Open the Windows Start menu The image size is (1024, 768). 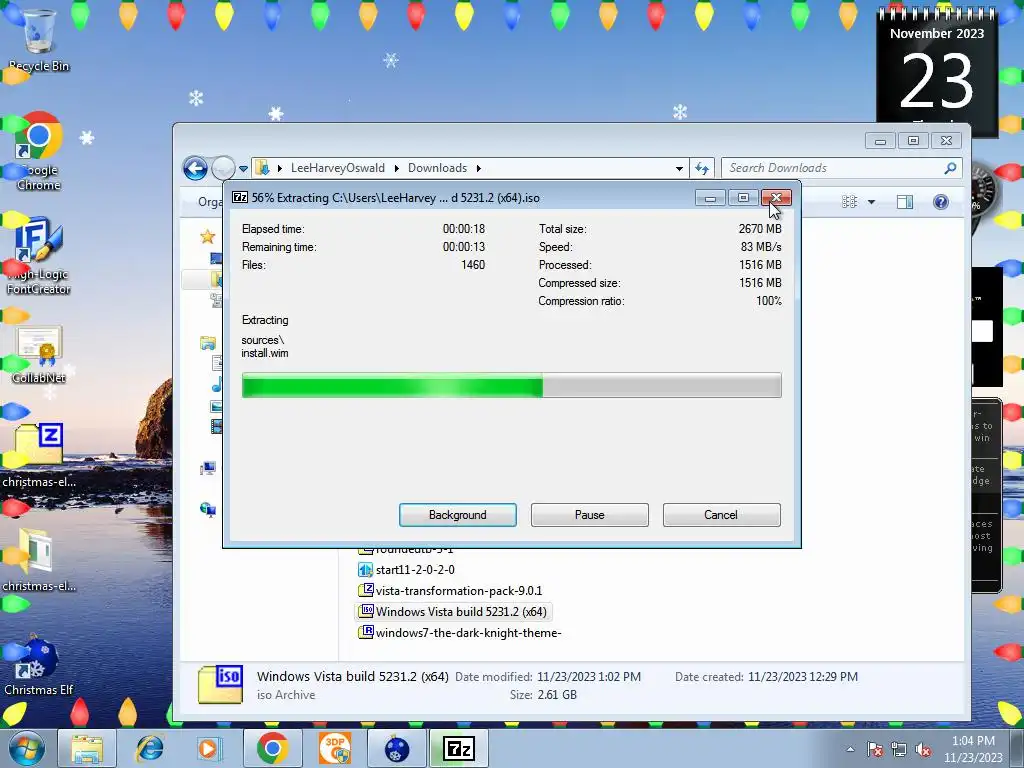tap(27, 748)
